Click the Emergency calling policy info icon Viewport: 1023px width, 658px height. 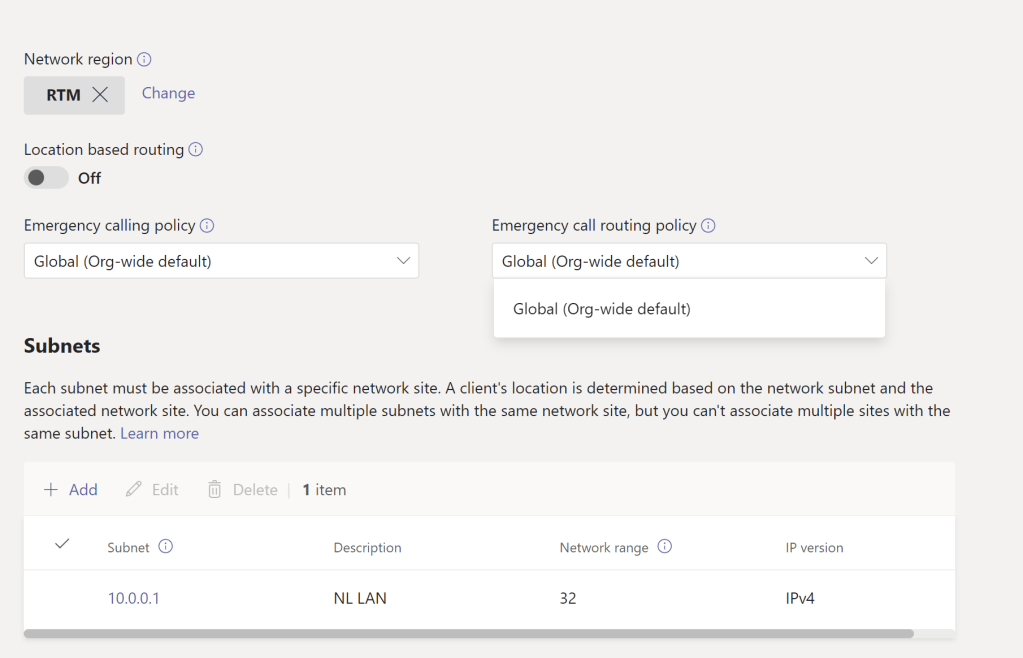[x=207, y=226]
